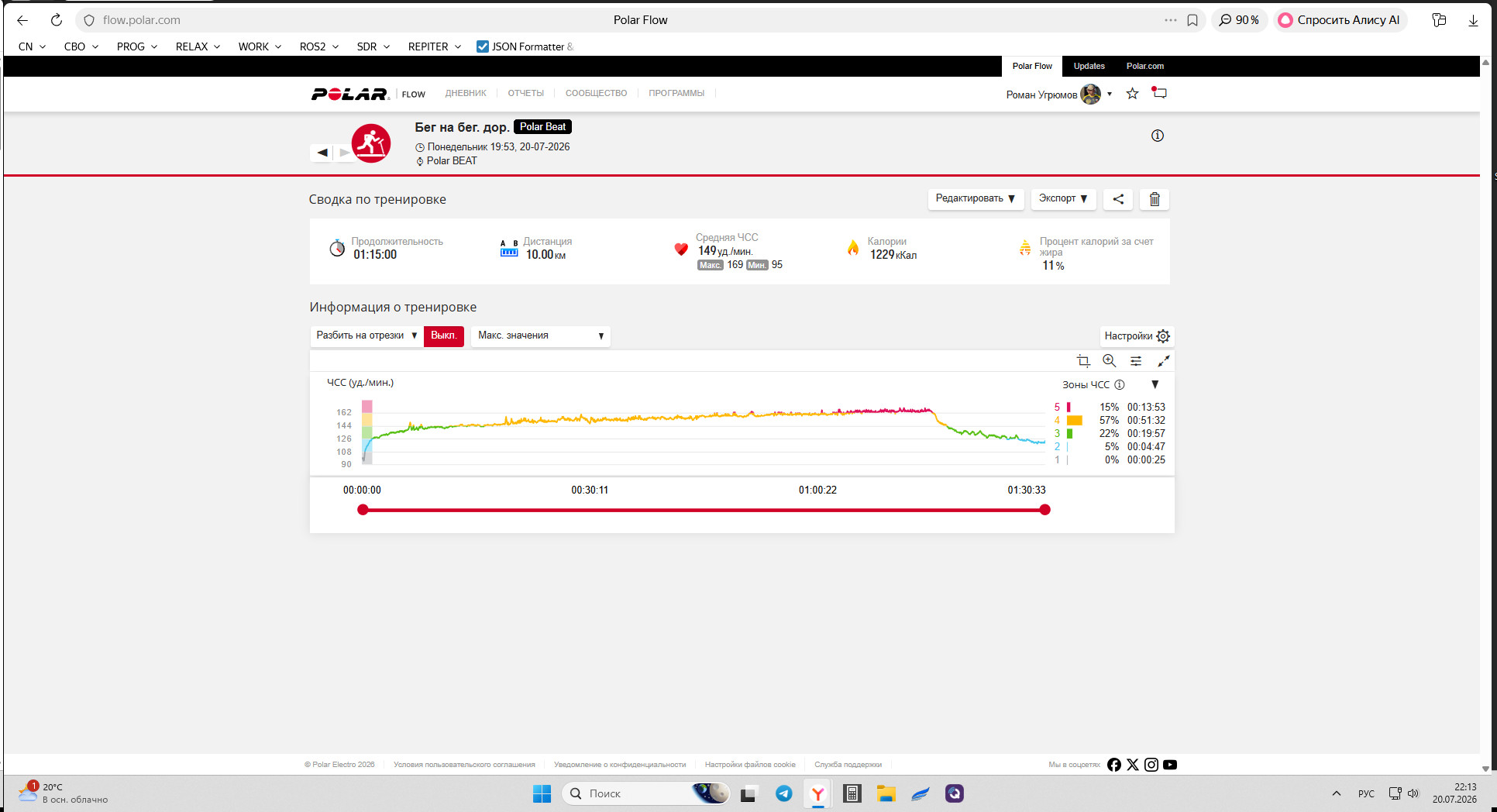Click the gear icon next to Настройки

pyautogui.click(x=1163, y=336)
